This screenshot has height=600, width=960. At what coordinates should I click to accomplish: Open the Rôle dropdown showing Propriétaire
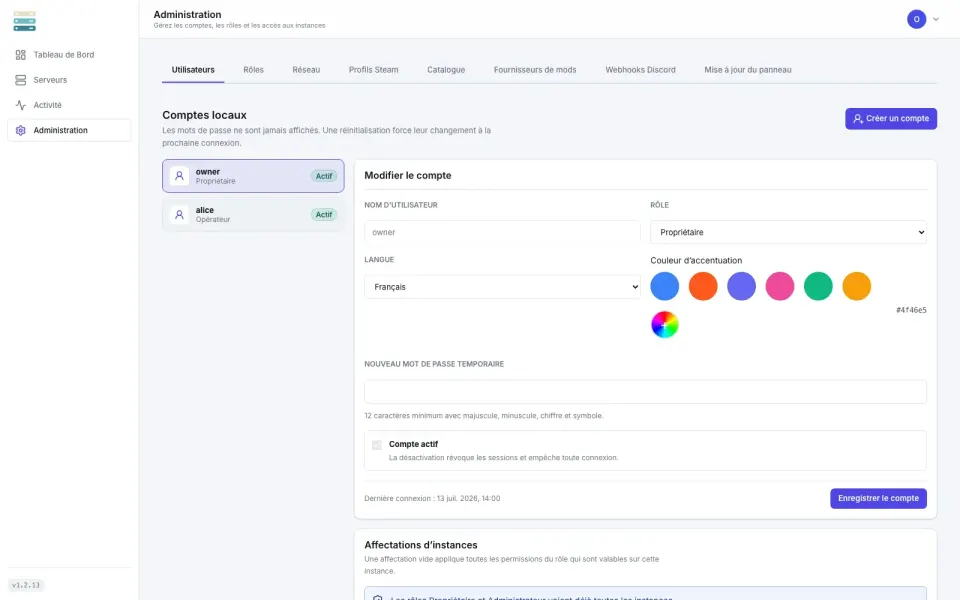click(788, 233)
